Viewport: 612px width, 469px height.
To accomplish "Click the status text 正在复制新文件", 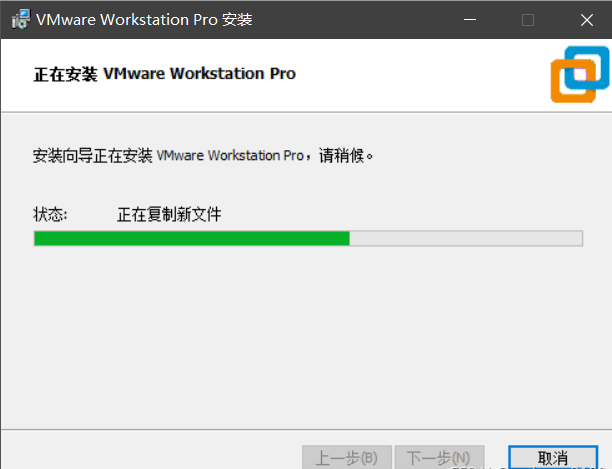I will [x=169, y=214].
